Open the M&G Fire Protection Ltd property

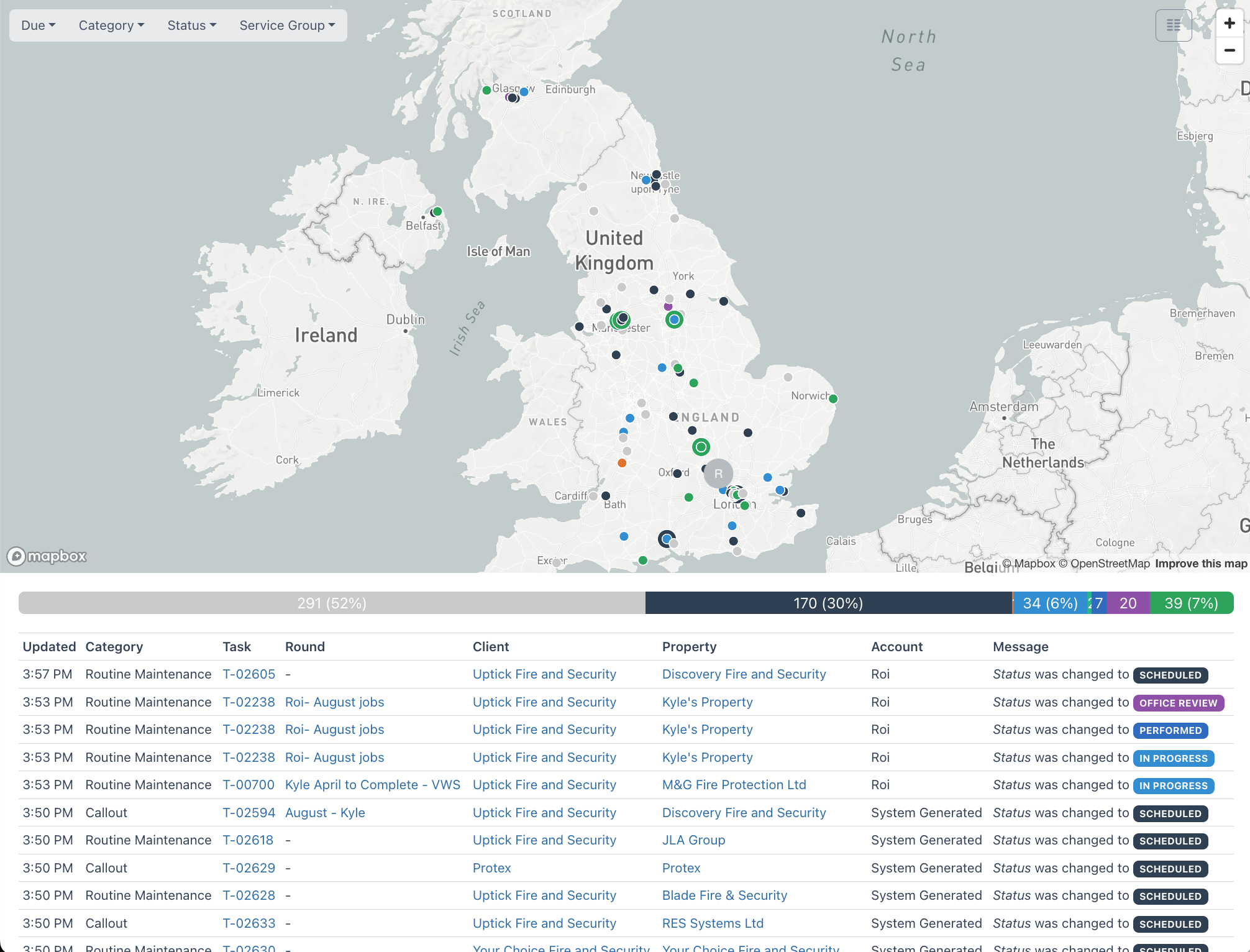coord(734,785)
